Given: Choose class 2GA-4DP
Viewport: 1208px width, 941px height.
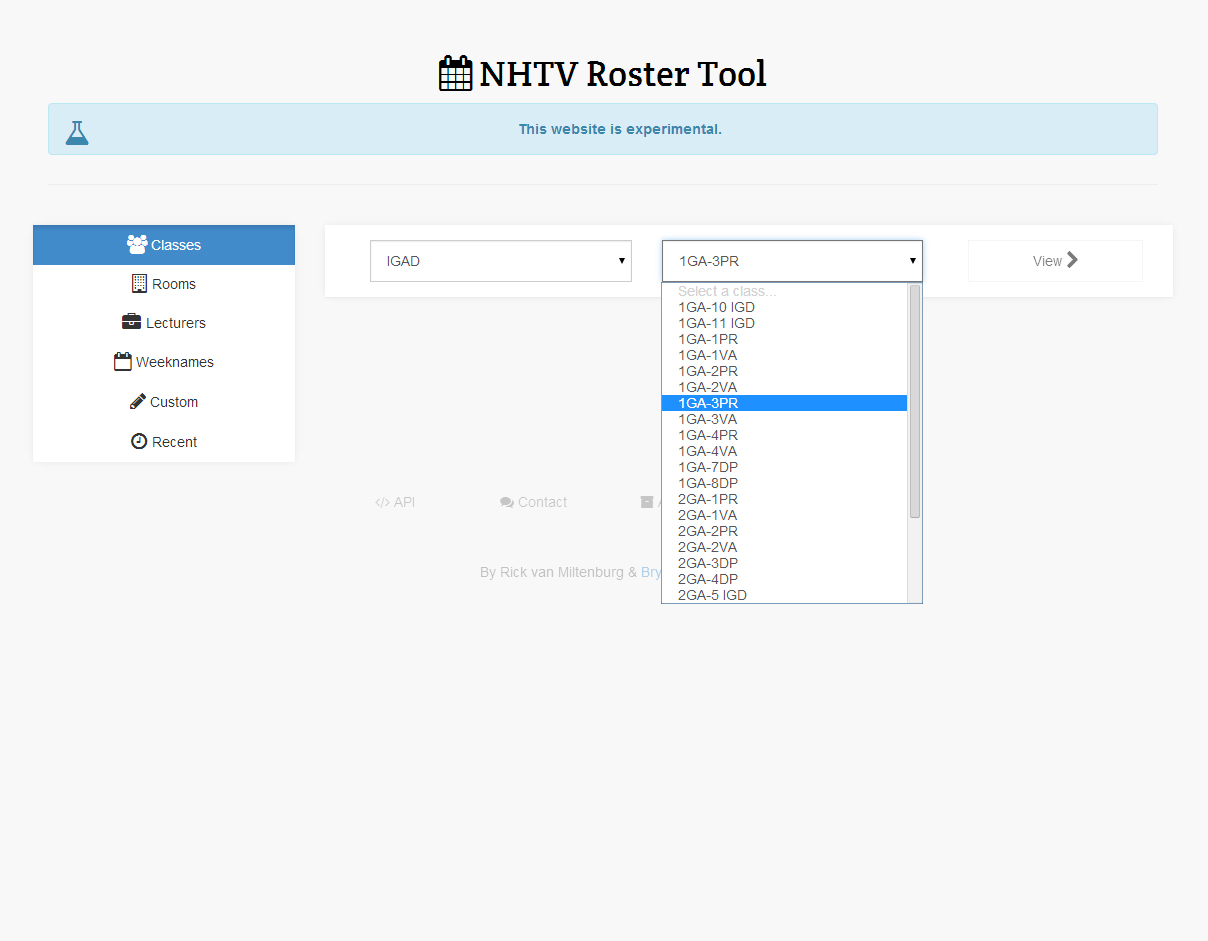Looking at the screenshot, I should click(784, 579).
